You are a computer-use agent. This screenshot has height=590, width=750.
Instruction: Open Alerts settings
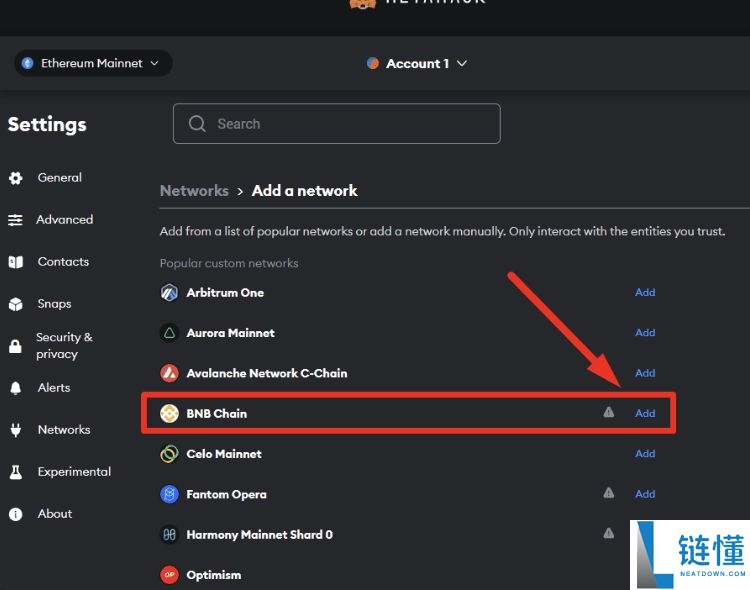click(54, 388)
